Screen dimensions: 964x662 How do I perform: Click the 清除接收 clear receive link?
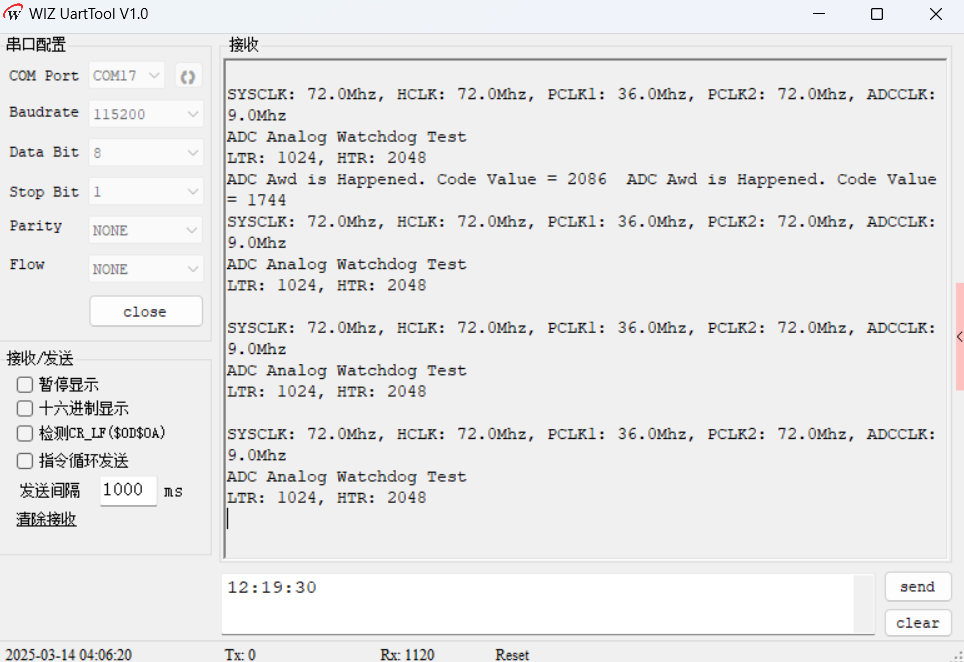pos(46,519)
